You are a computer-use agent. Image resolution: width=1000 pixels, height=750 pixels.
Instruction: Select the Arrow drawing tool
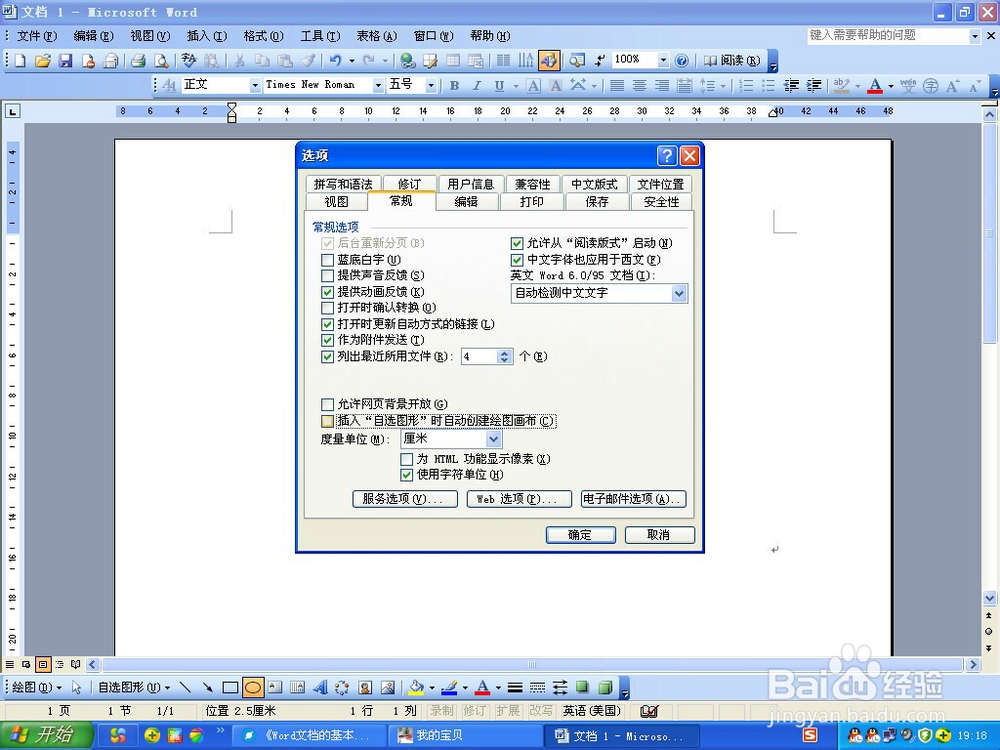207,688
